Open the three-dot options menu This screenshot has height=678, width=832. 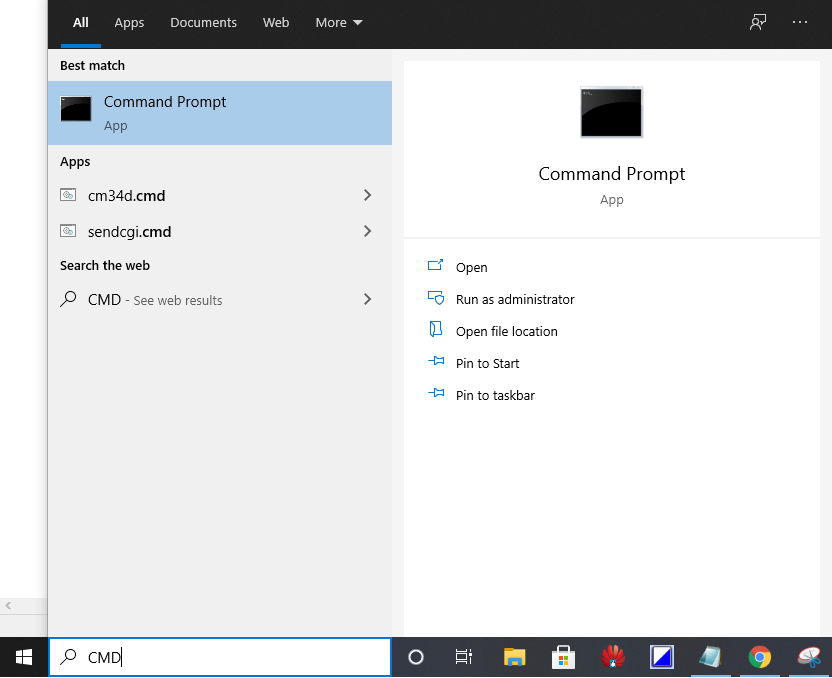[800, 22]
